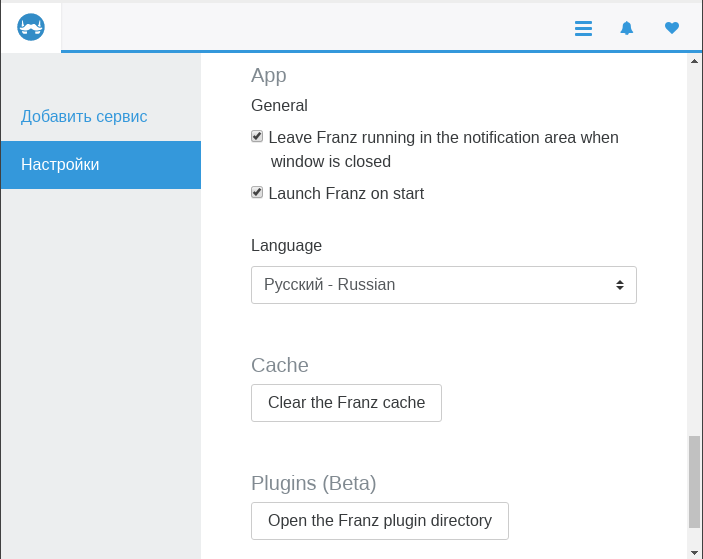Click the heart icon in header
This screenshot has height=559, width=703.
click(672, 28)
